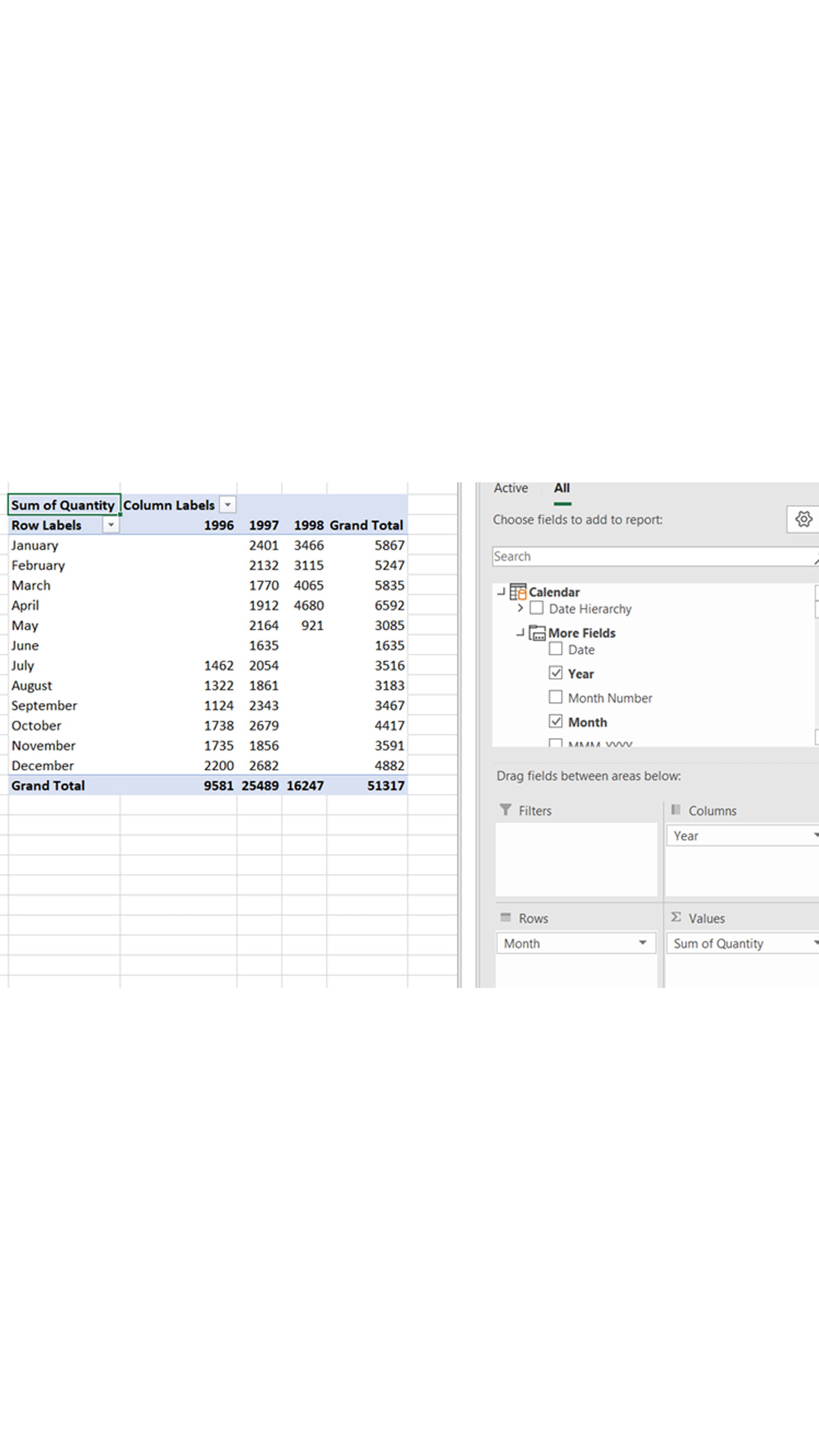Click the More Fields folder icon
The image size is (819, 1456).
(x=537, y=633)
